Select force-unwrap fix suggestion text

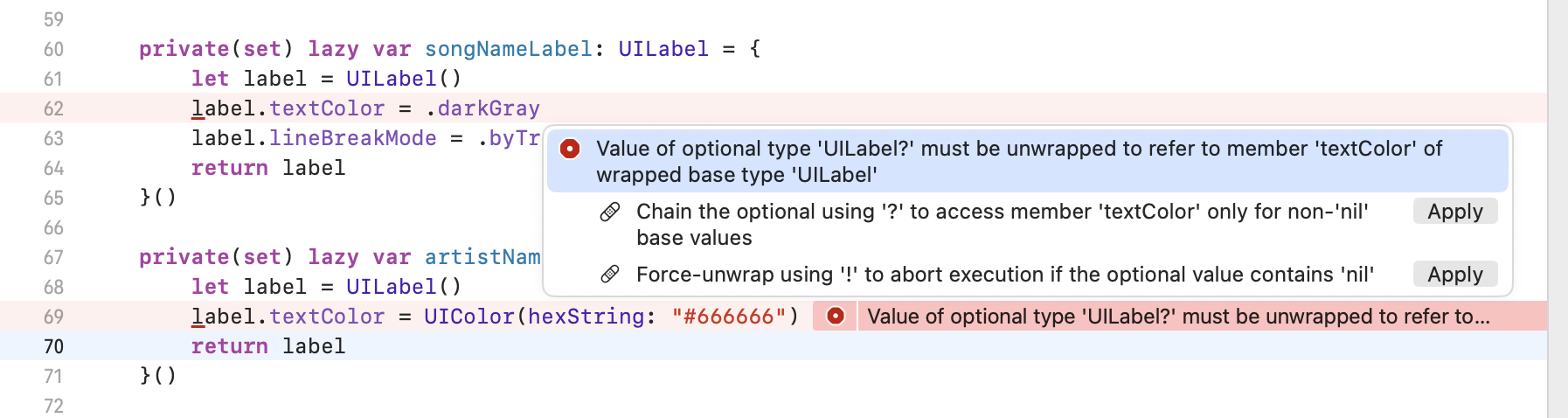coord(1005,275)
